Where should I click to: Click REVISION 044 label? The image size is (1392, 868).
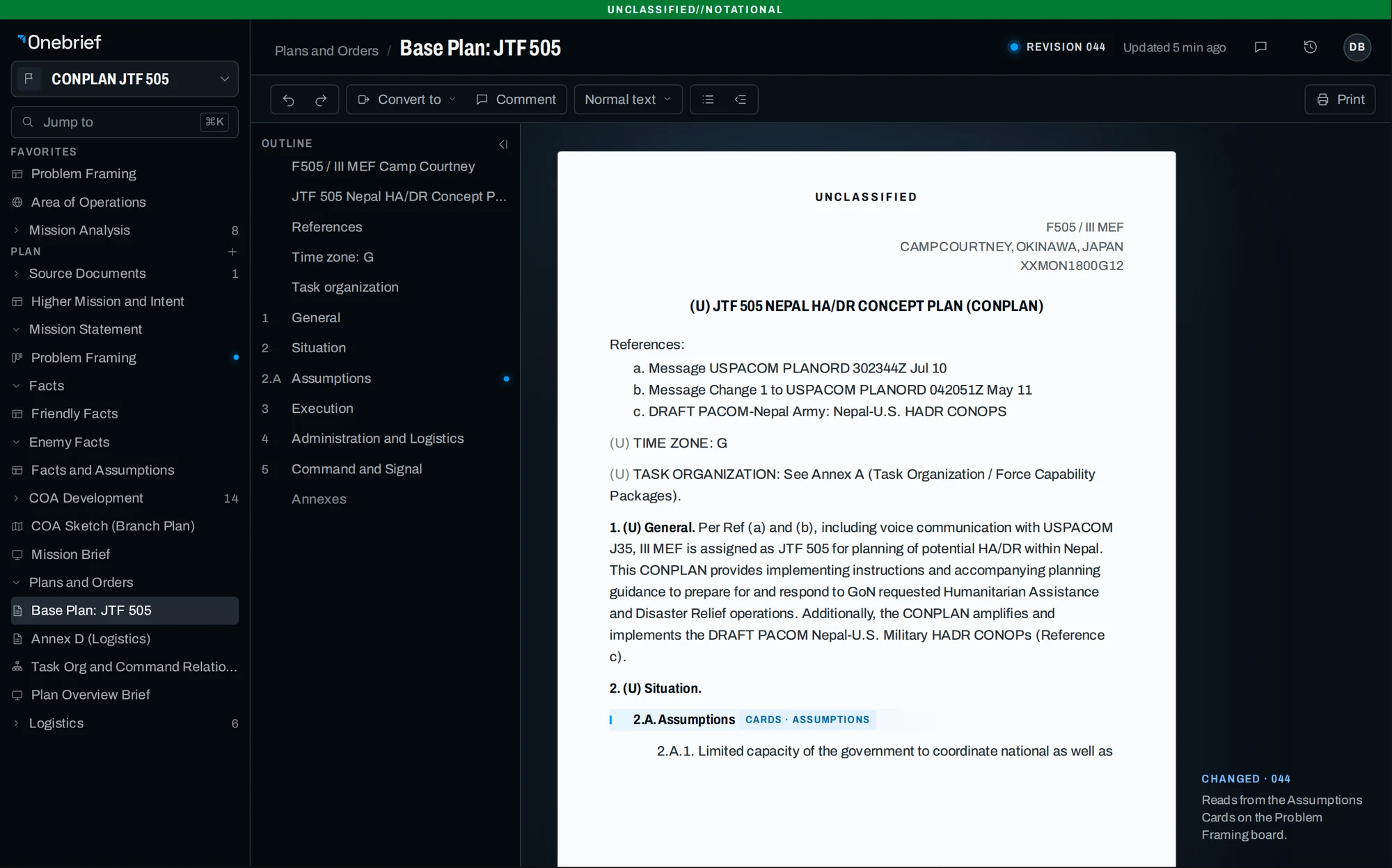[1066, 47]
